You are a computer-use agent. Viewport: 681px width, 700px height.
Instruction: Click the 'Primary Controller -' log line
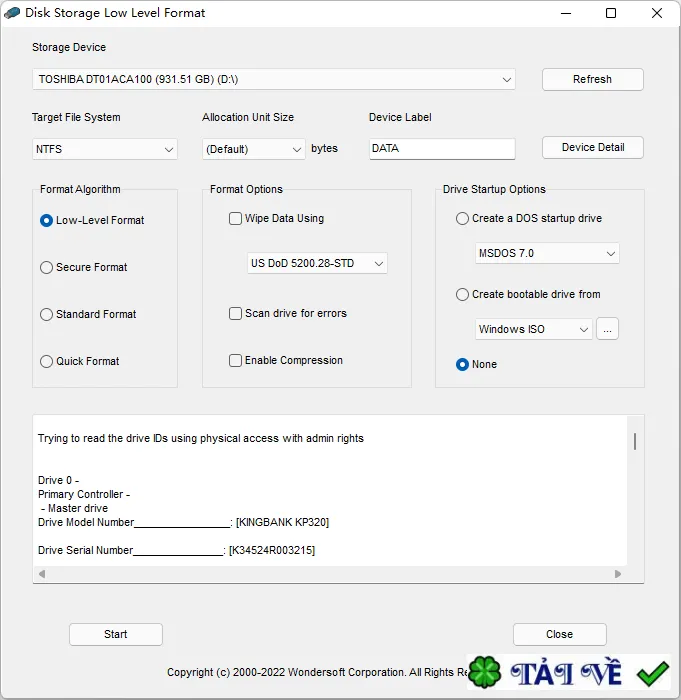tap(84, 494)
